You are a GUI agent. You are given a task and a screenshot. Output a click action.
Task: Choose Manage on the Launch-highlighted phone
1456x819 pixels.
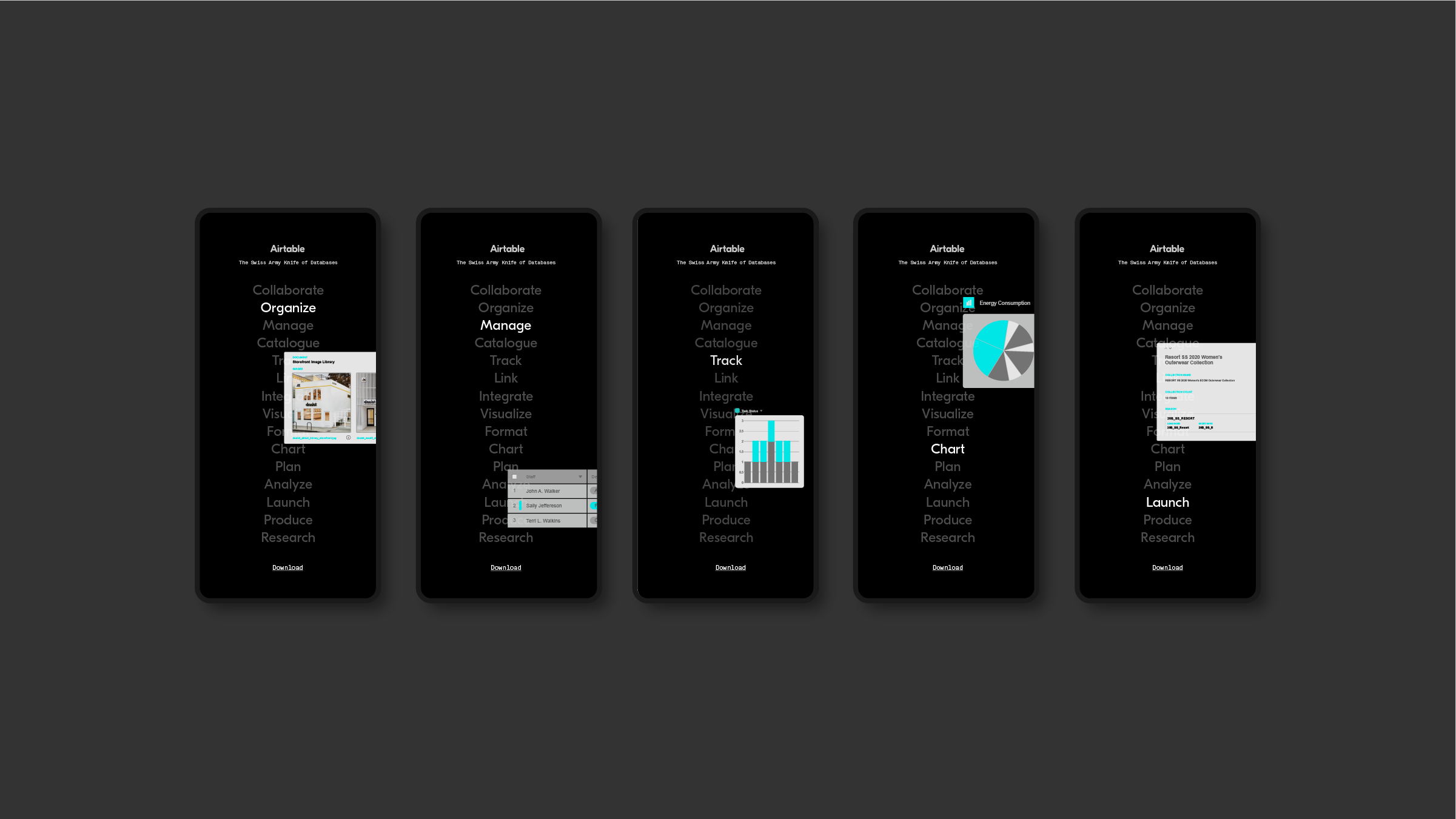click(1167, 326)
